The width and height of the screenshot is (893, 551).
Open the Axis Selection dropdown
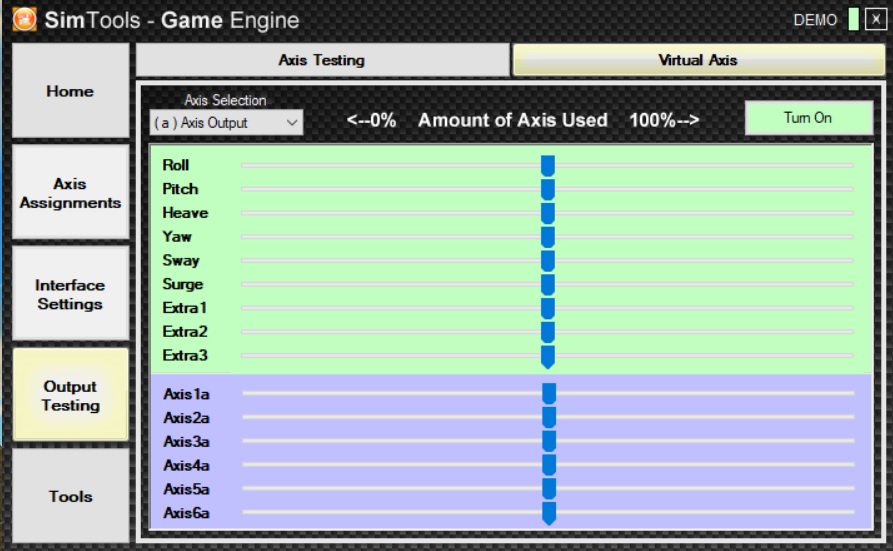[x=226, y=123]
